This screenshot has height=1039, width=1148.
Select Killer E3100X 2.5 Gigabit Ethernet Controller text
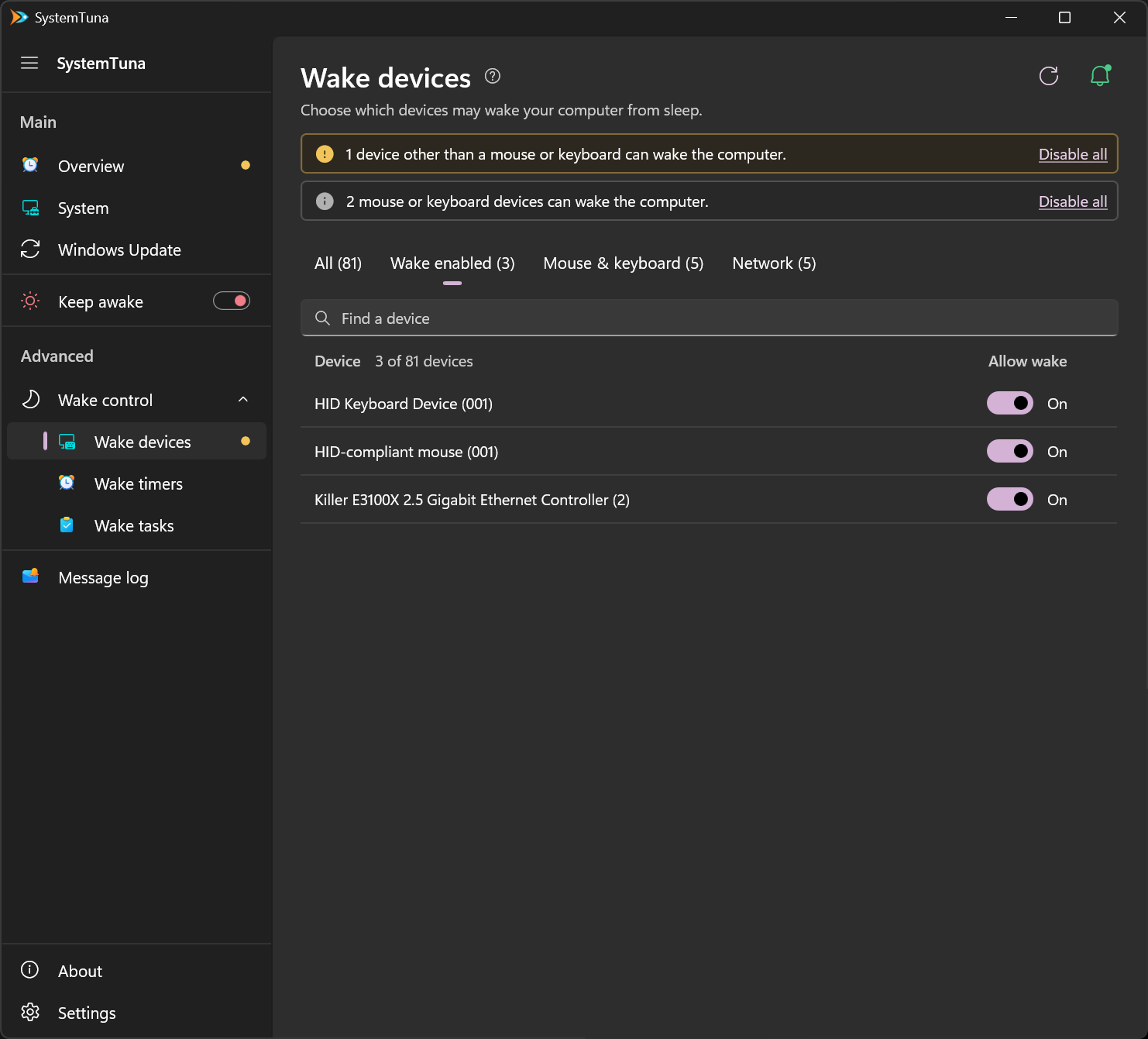(472, 500)
